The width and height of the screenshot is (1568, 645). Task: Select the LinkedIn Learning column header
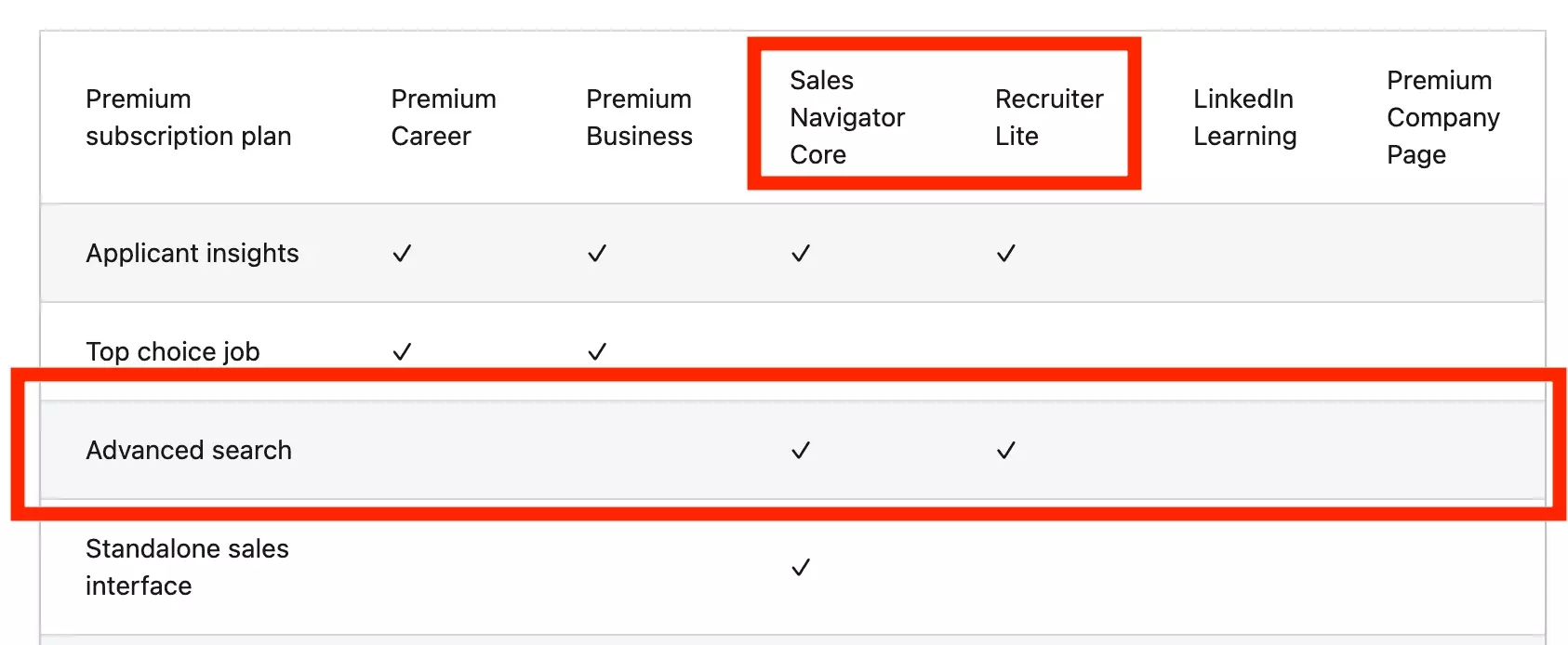1244,117
